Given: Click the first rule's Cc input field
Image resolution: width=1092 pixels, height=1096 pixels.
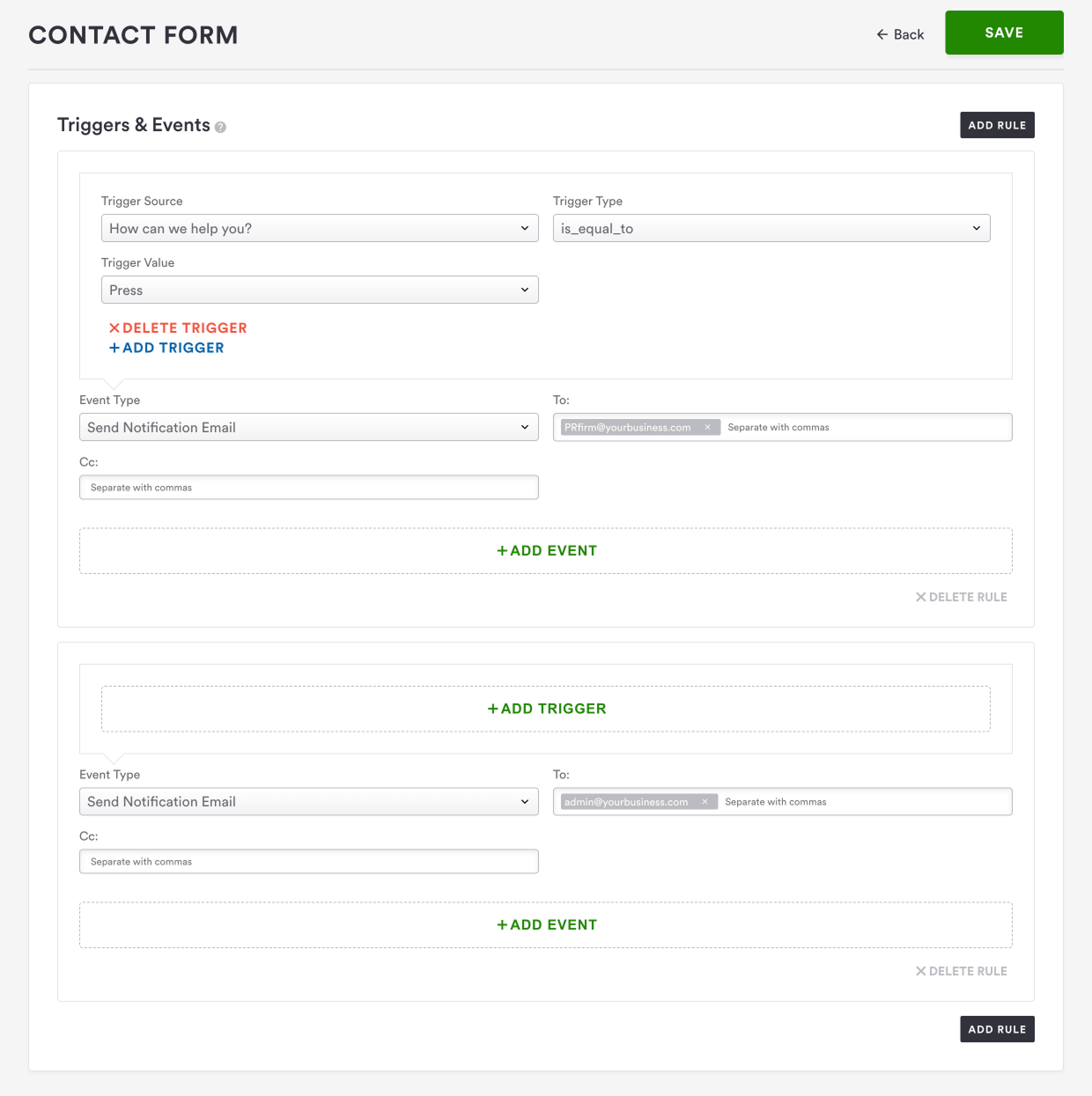Looking at the screenshot, I should tap(308, 488).
